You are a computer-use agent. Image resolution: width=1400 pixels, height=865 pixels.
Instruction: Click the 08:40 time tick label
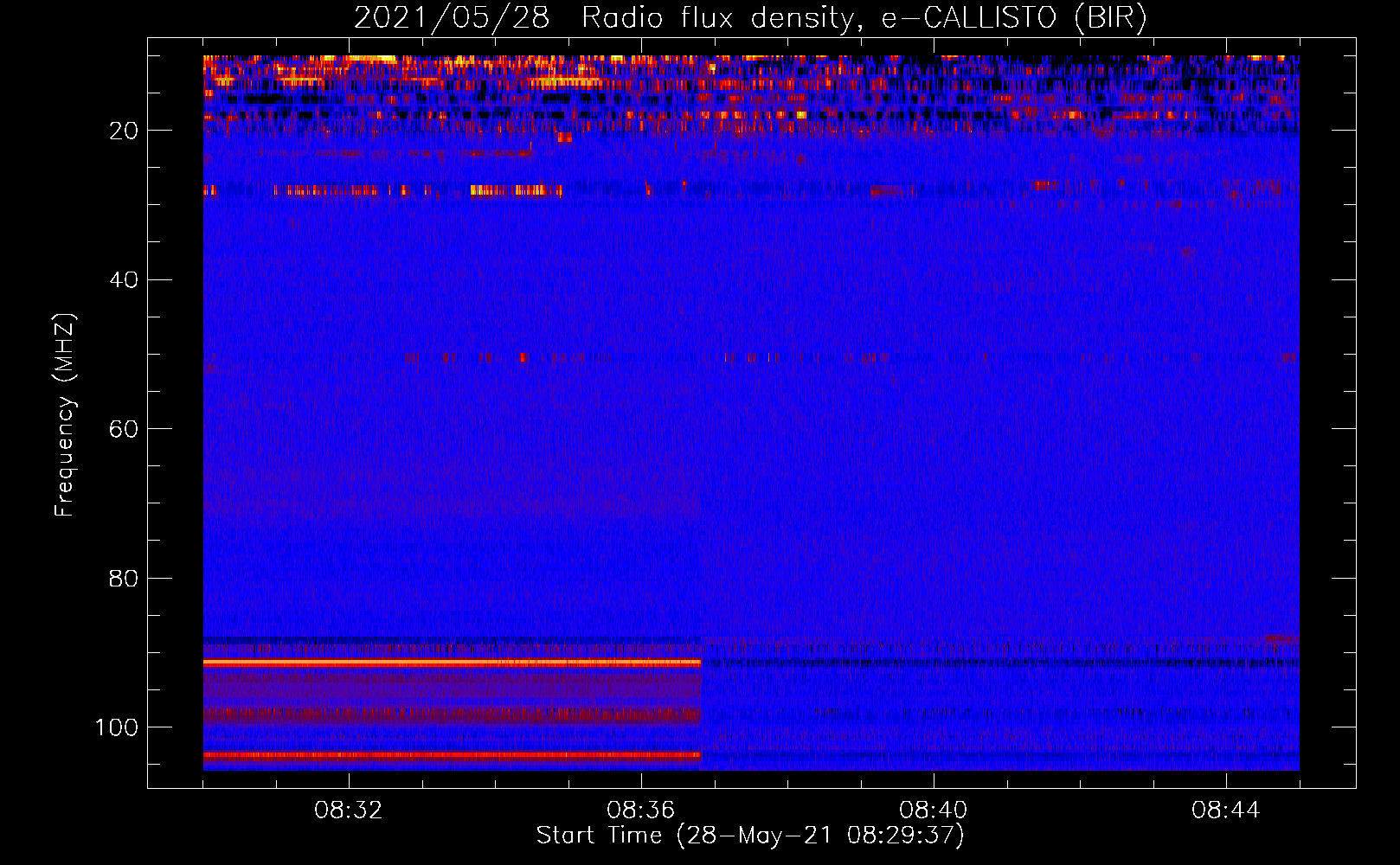click(x=933, y=811)
